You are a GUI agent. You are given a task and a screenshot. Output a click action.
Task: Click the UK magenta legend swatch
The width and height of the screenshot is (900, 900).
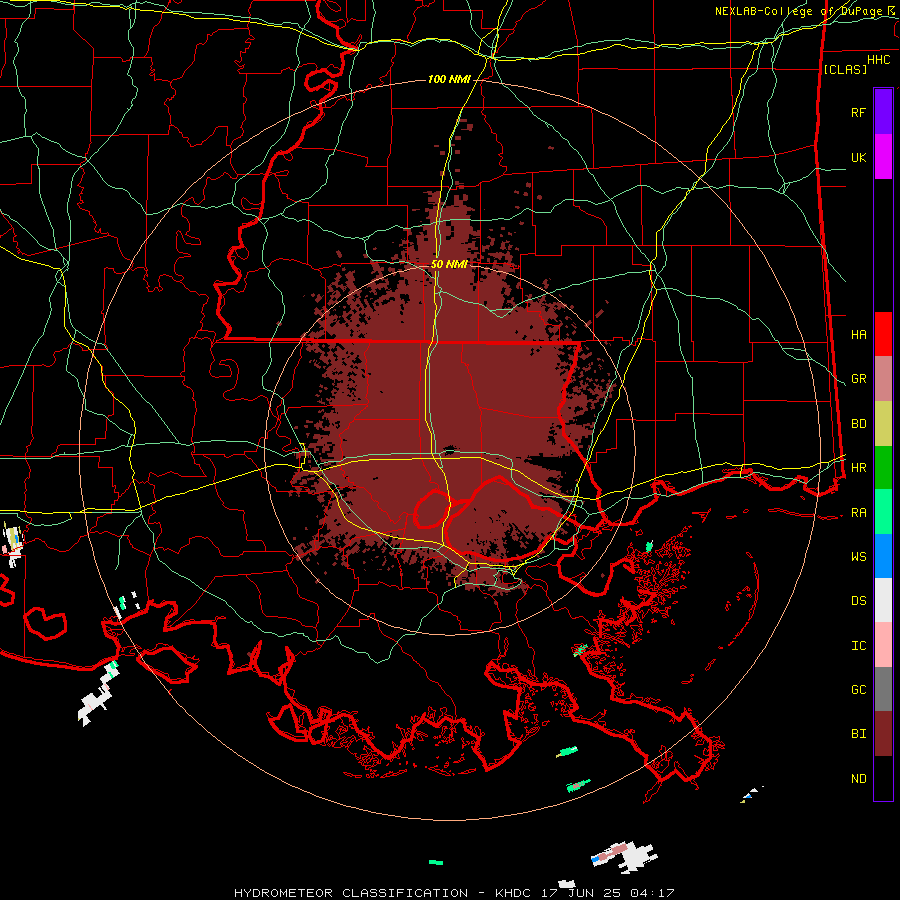pyautogui.click(x=883, y=157)
